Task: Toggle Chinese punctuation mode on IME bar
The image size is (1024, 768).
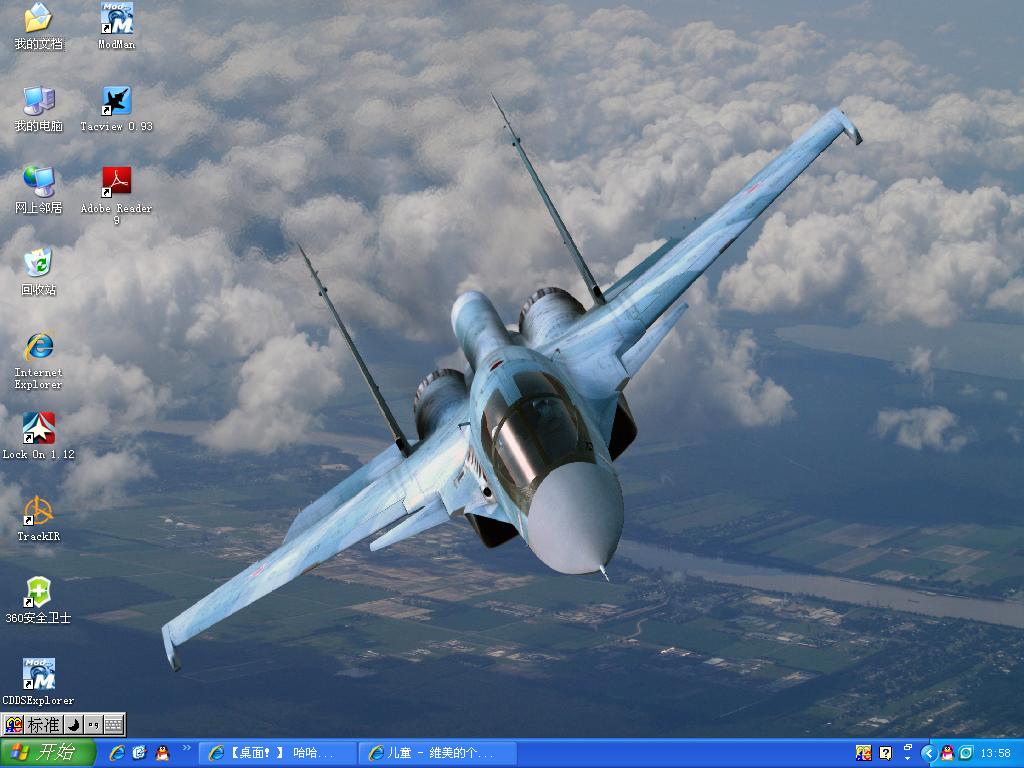Action: tap(93, 725)
